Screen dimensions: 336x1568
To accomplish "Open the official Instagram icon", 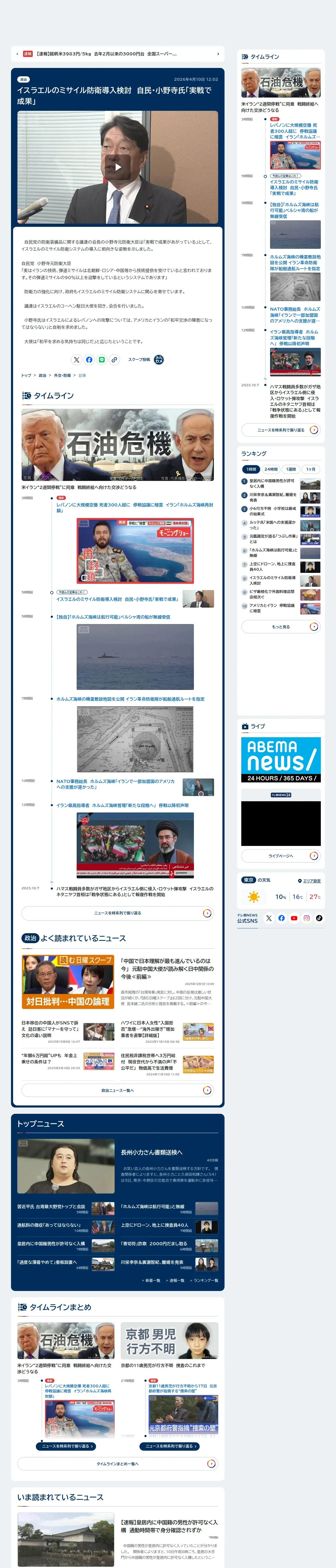I will (x=307, y=918).
